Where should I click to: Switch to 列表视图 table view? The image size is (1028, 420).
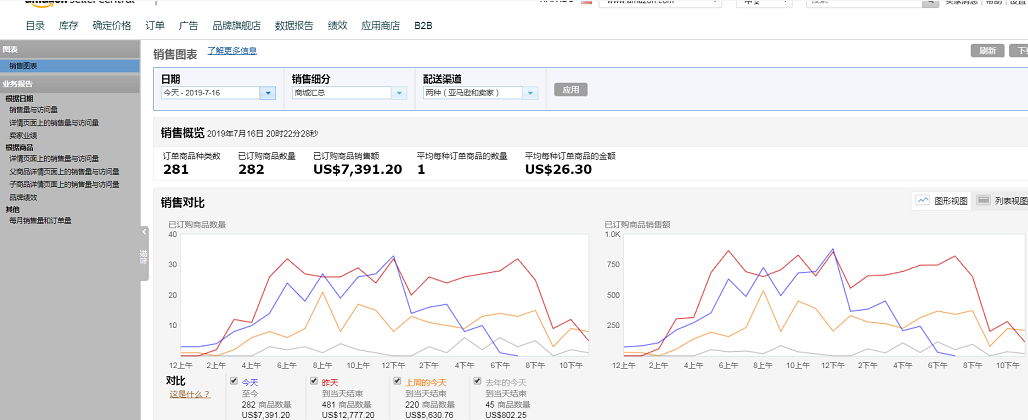coord(1001,200)
